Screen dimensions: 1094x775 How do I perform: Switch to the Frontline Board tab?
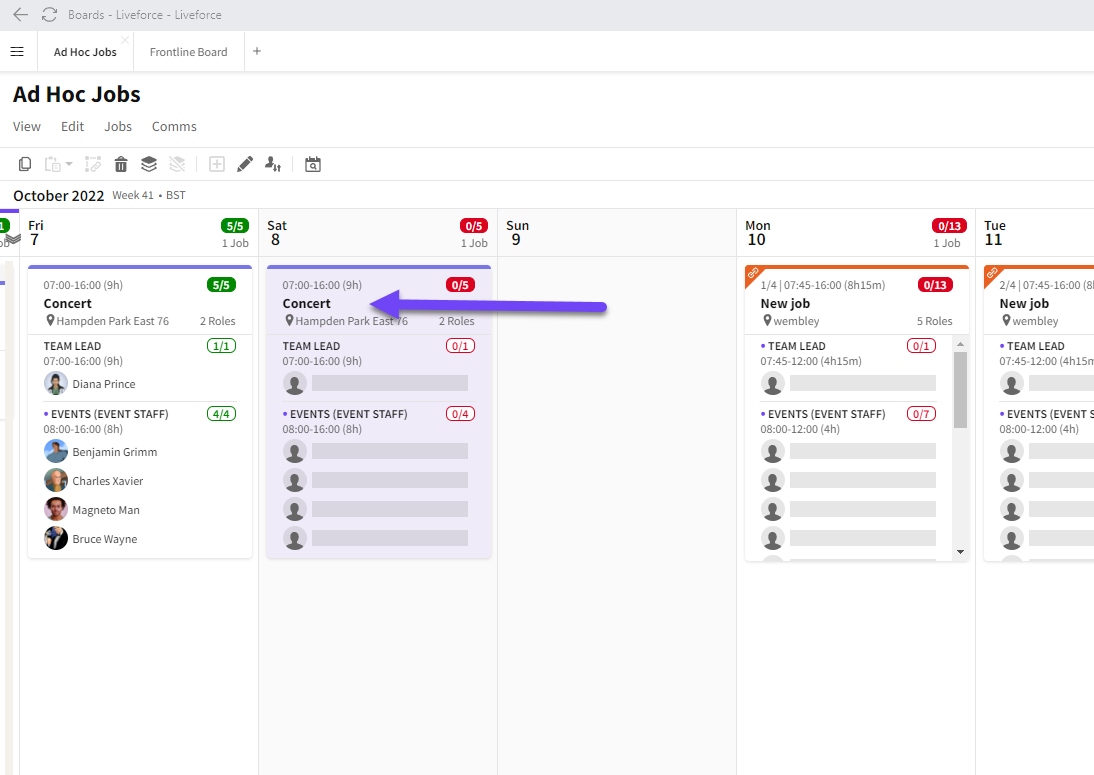188,52
